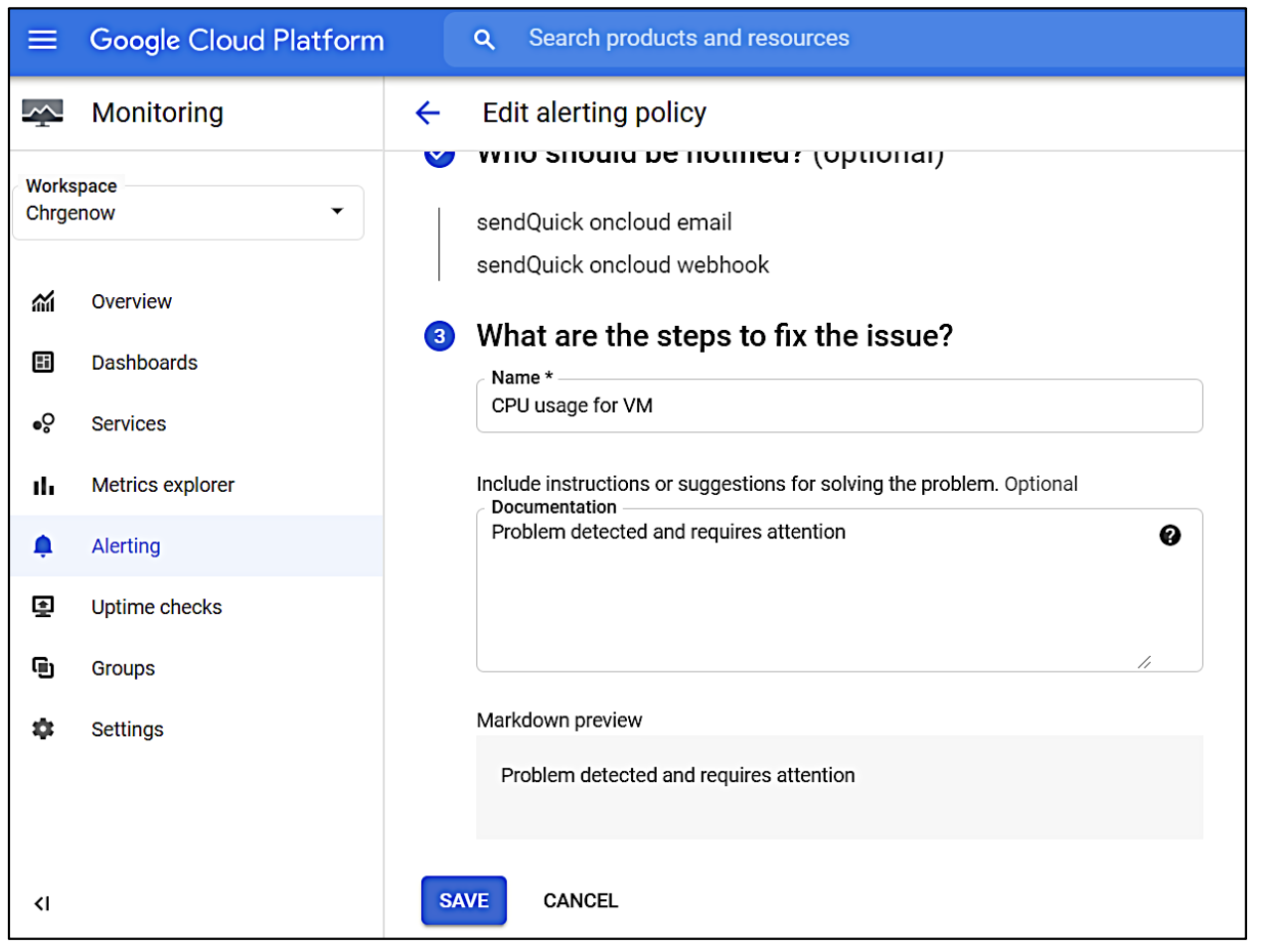Select Uptime checks in the sidebar
Viewport: 1262px width, 952px height.
pyautogui.click(x=155, y=606)
